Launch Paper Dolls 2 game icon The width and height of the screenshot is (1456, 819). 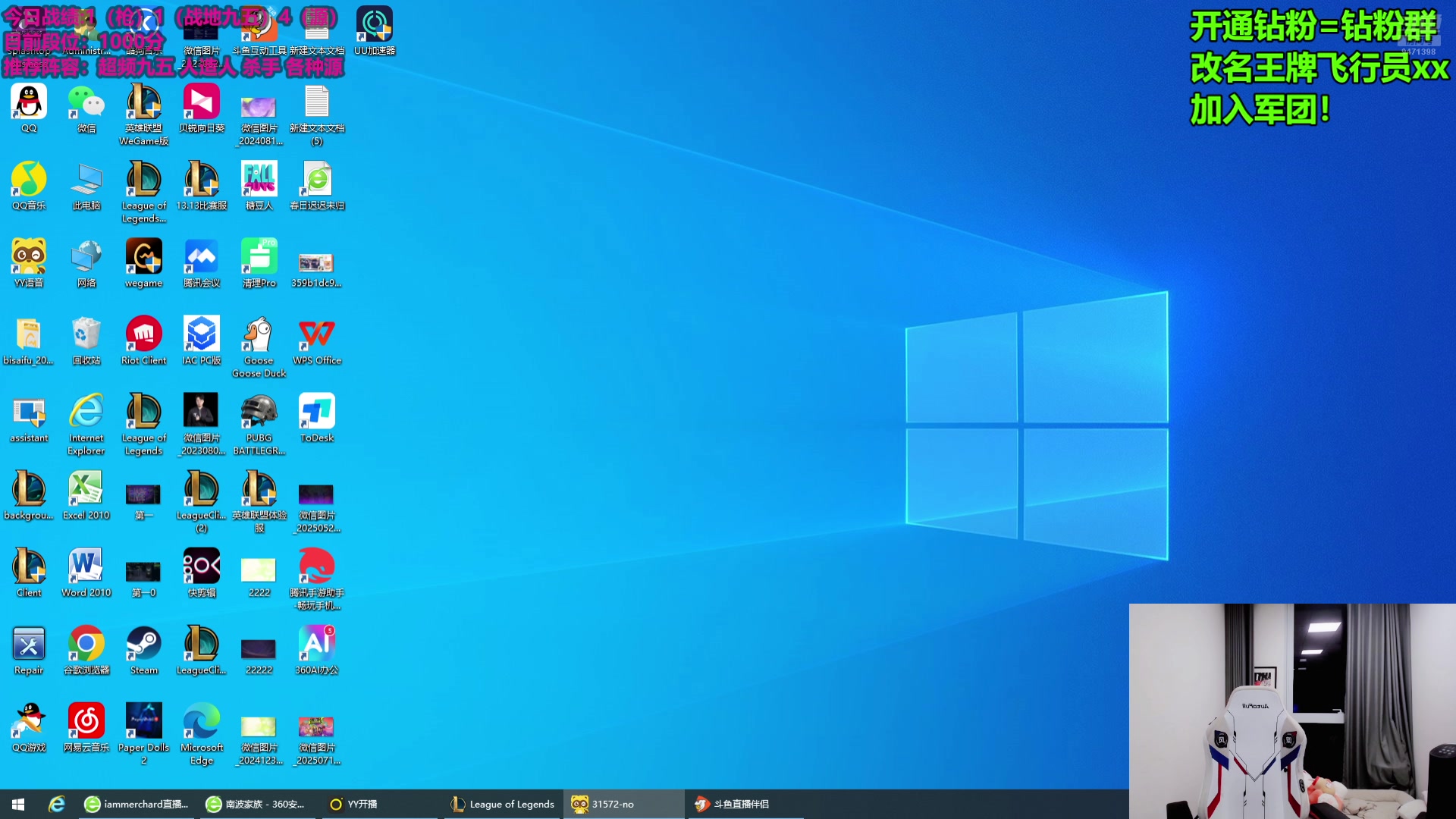tap(144, 733)
